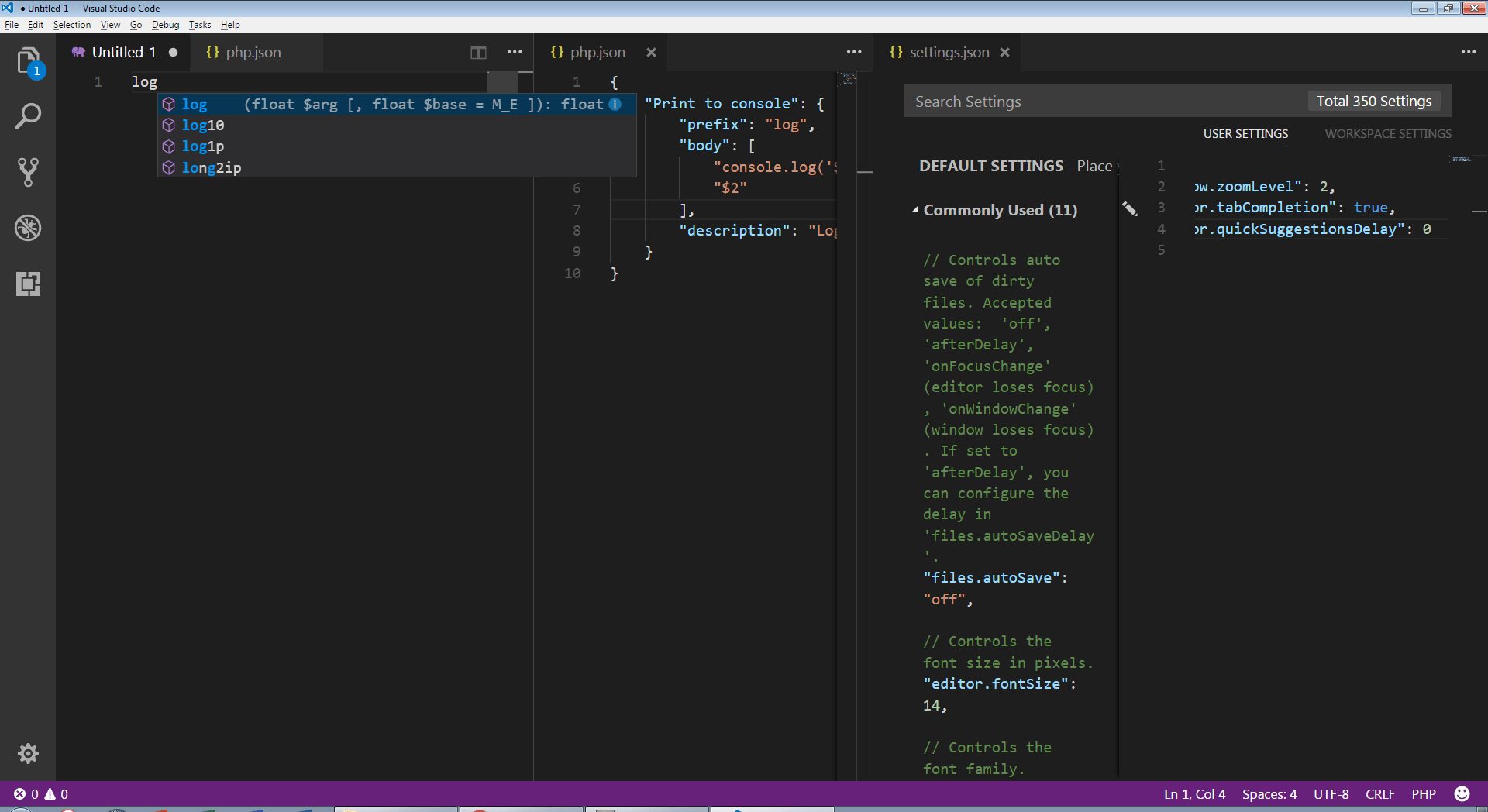
Task: Click the tabCompletion line in user settings
Action: coord(1294,208)
